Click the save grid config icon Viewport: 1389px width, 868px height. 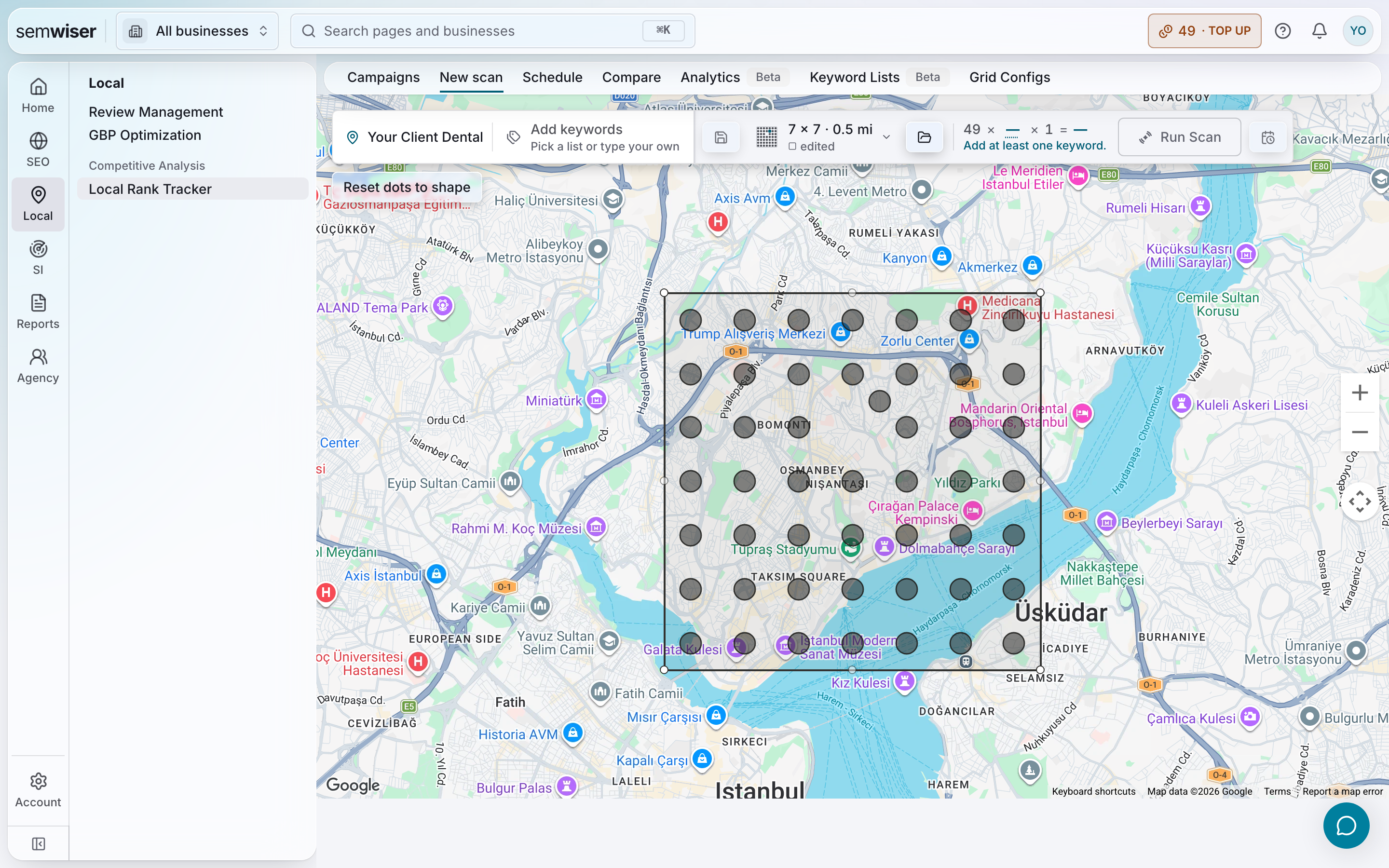pyautogui.click(x=721, y=137)
